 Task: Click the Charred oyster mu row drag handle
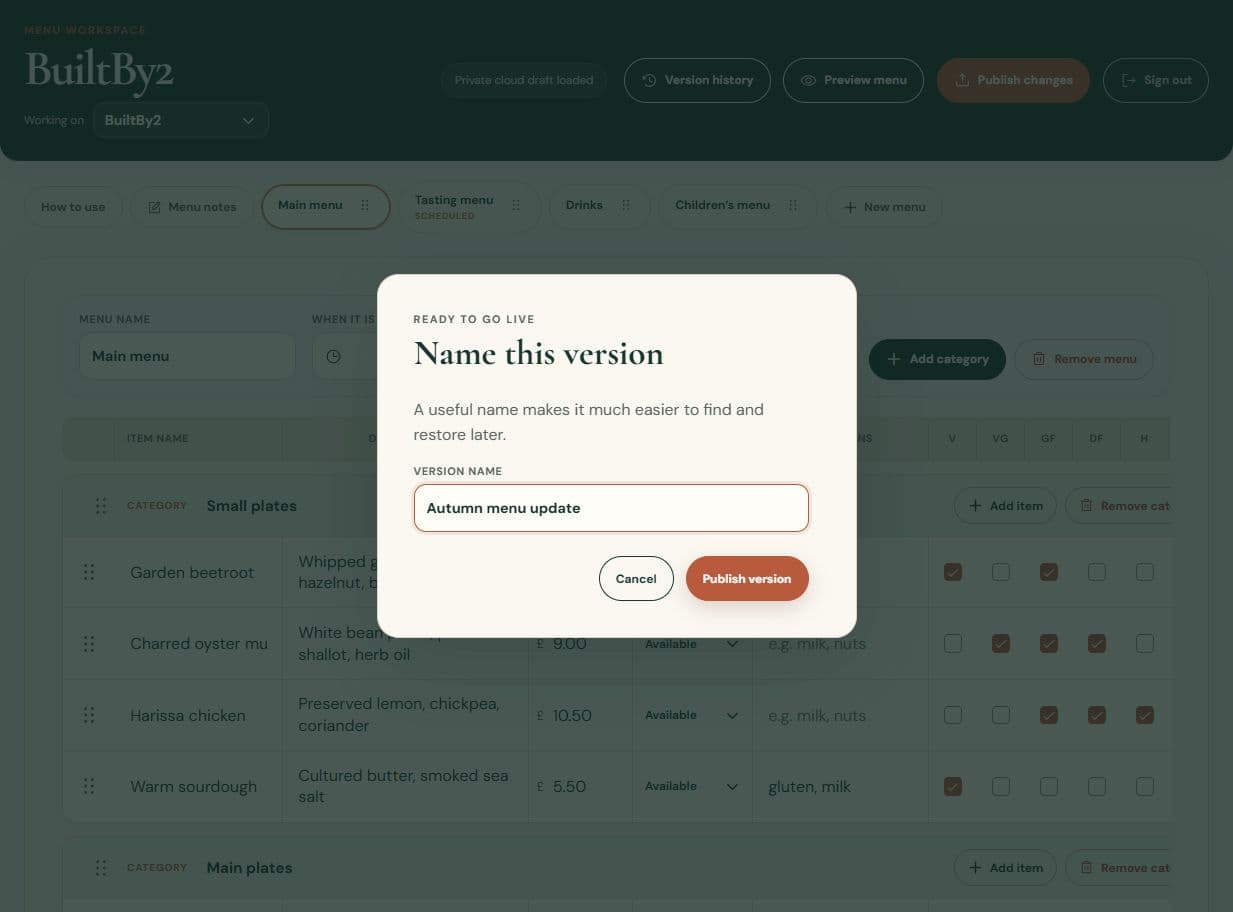(89, 644)
